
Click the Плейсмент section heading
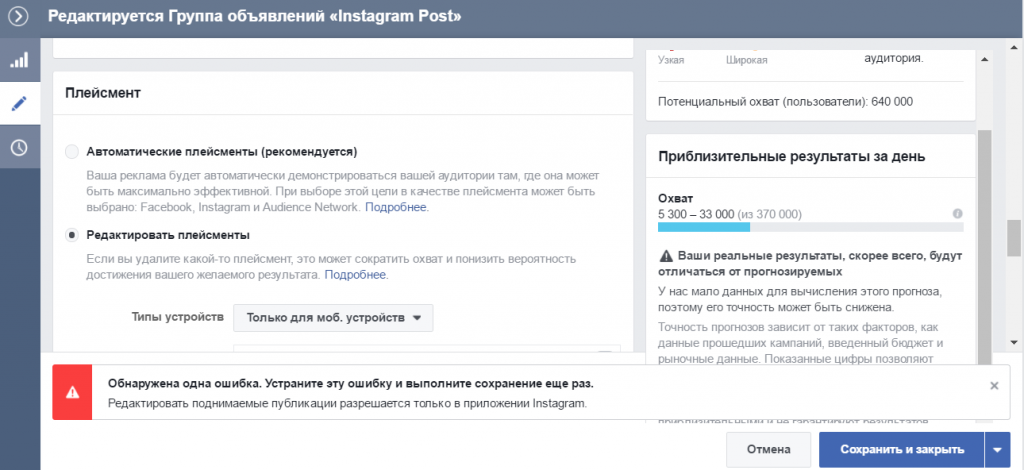[103, 93]
